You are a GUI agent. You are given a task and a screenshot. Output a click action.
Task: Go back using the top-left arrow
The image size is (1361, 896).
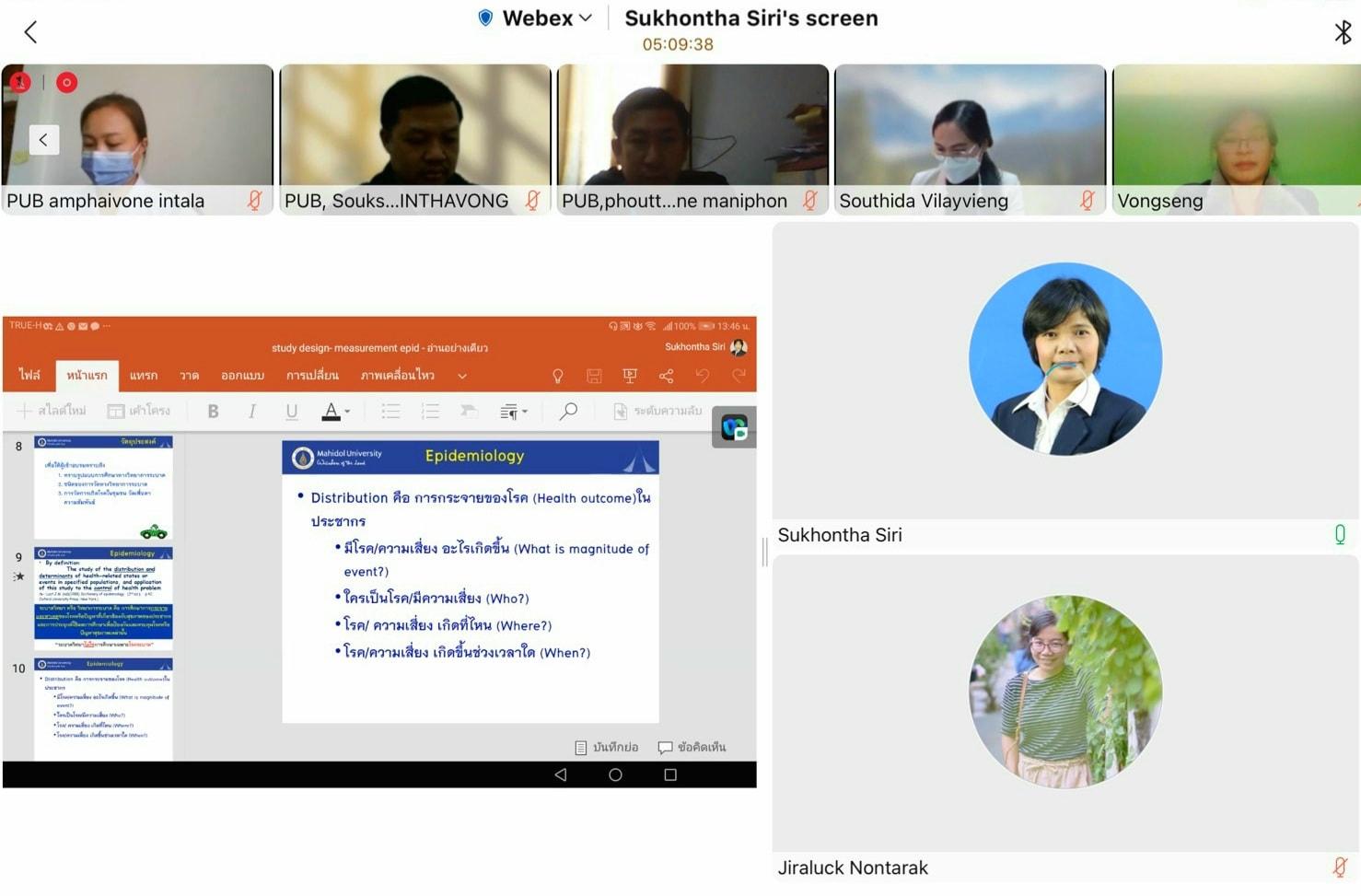point(30,32)
